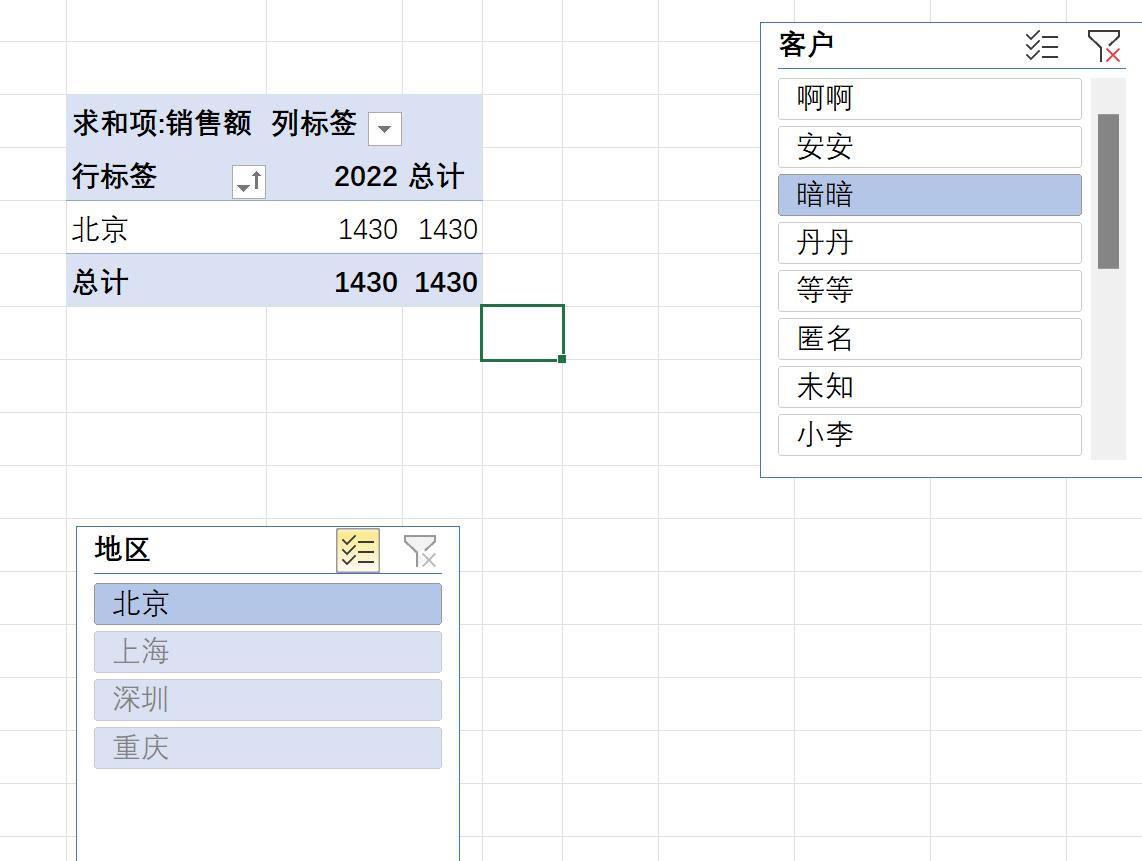The width and height of the screenshot is (1142, 861).
Task: Clear the filter on the 地区 slicer
Action: coord(422,550)
